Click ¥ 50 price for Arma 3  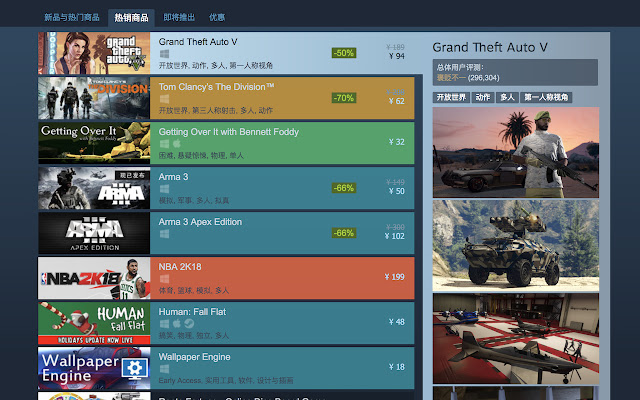pos(397,191)
